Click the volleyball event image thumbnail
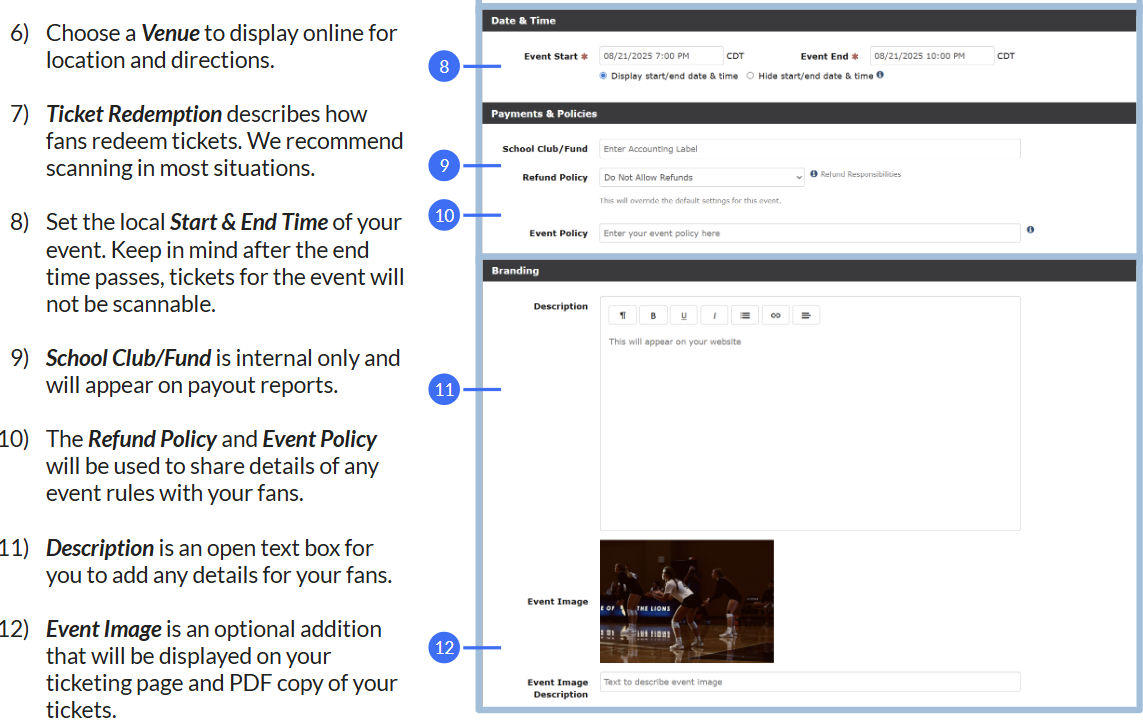This screenshot has width=1143, height=726. pos(686,601)
